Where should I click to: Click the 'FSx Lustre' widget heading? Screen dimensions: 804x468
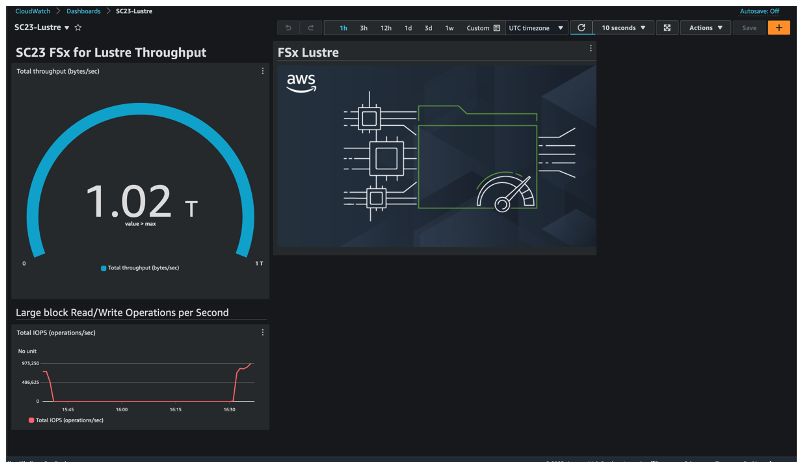[x=308, y=52]
